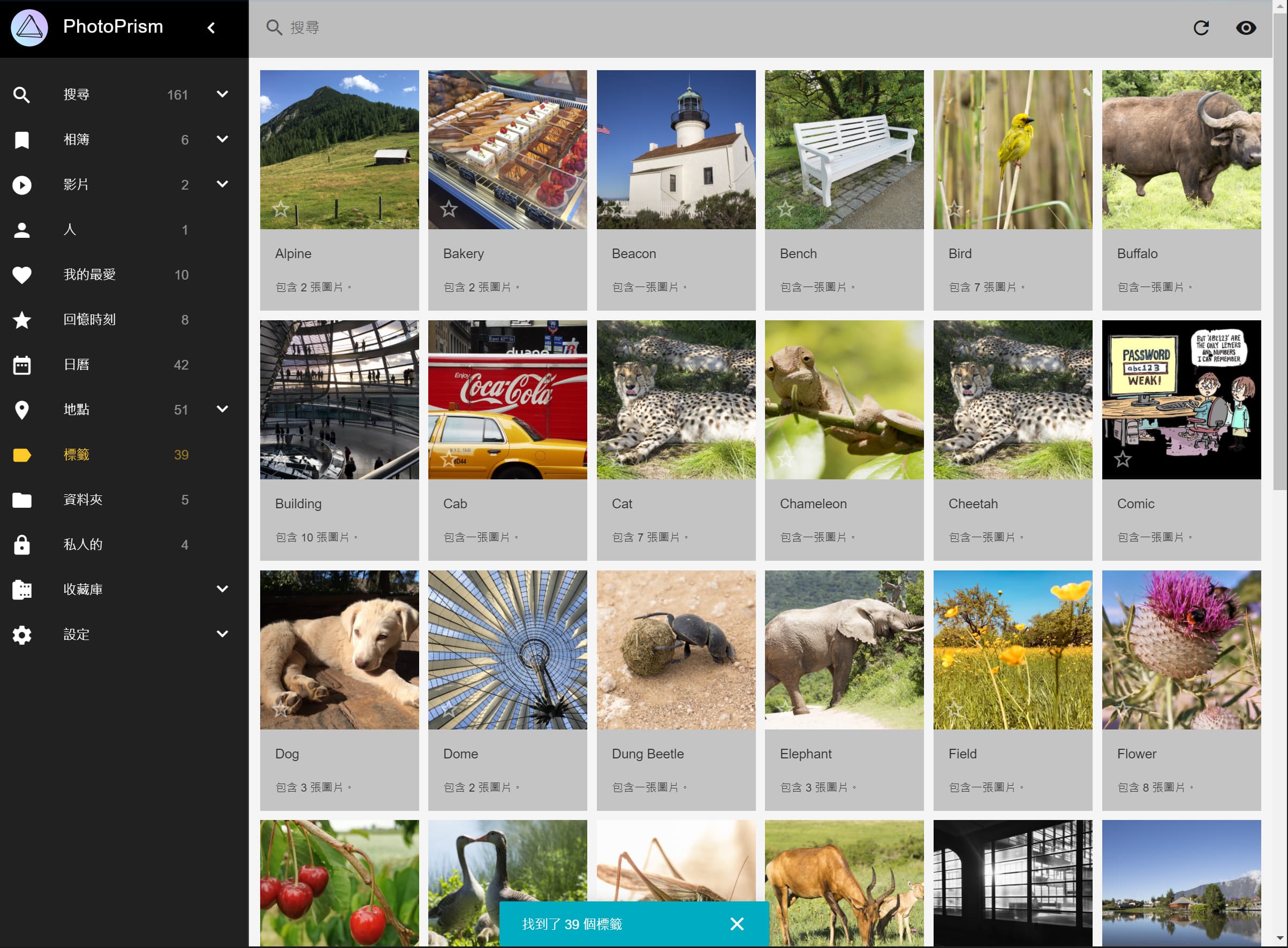This screenshot has width=1288, height=948.
Task: Toggle the star on the Dome label
Action: click(x=449, y=709)
